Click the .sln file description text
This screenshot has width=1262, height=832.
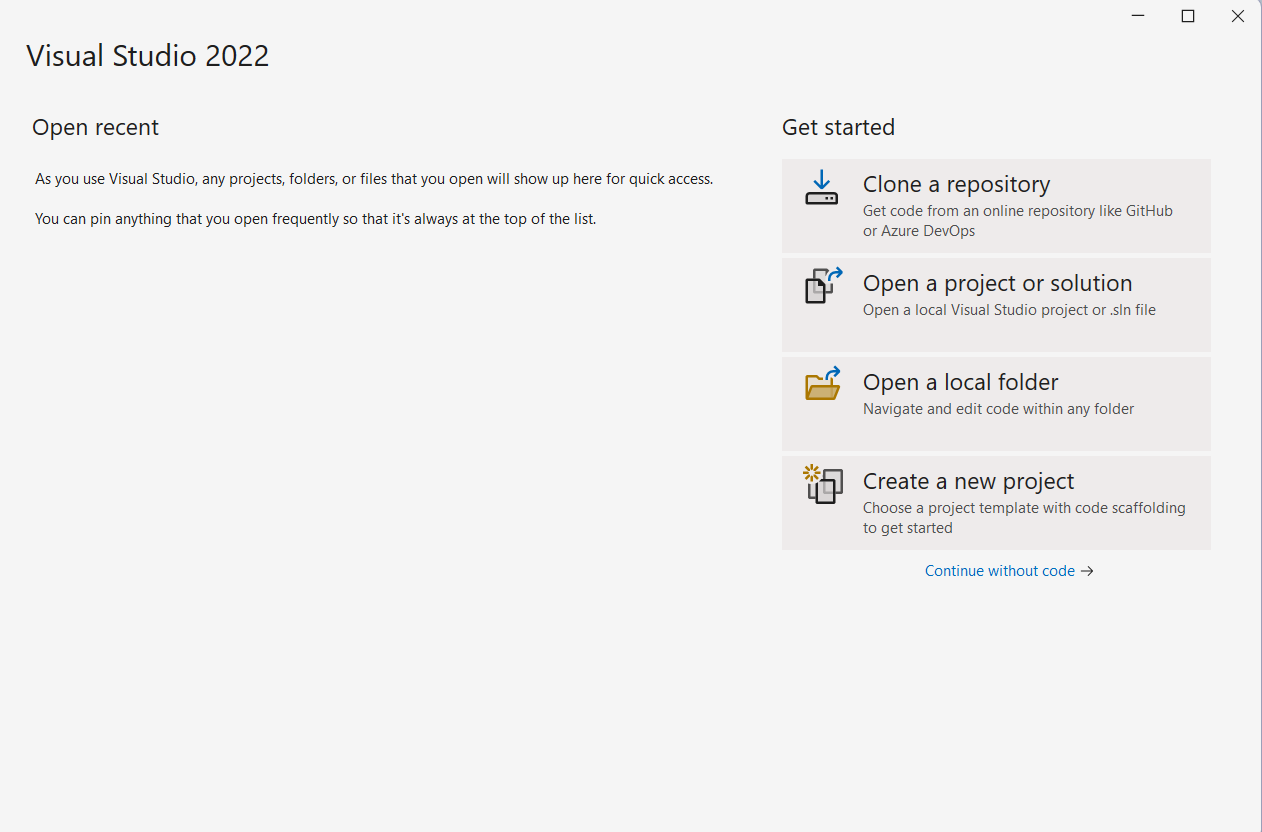point(1131,309)
